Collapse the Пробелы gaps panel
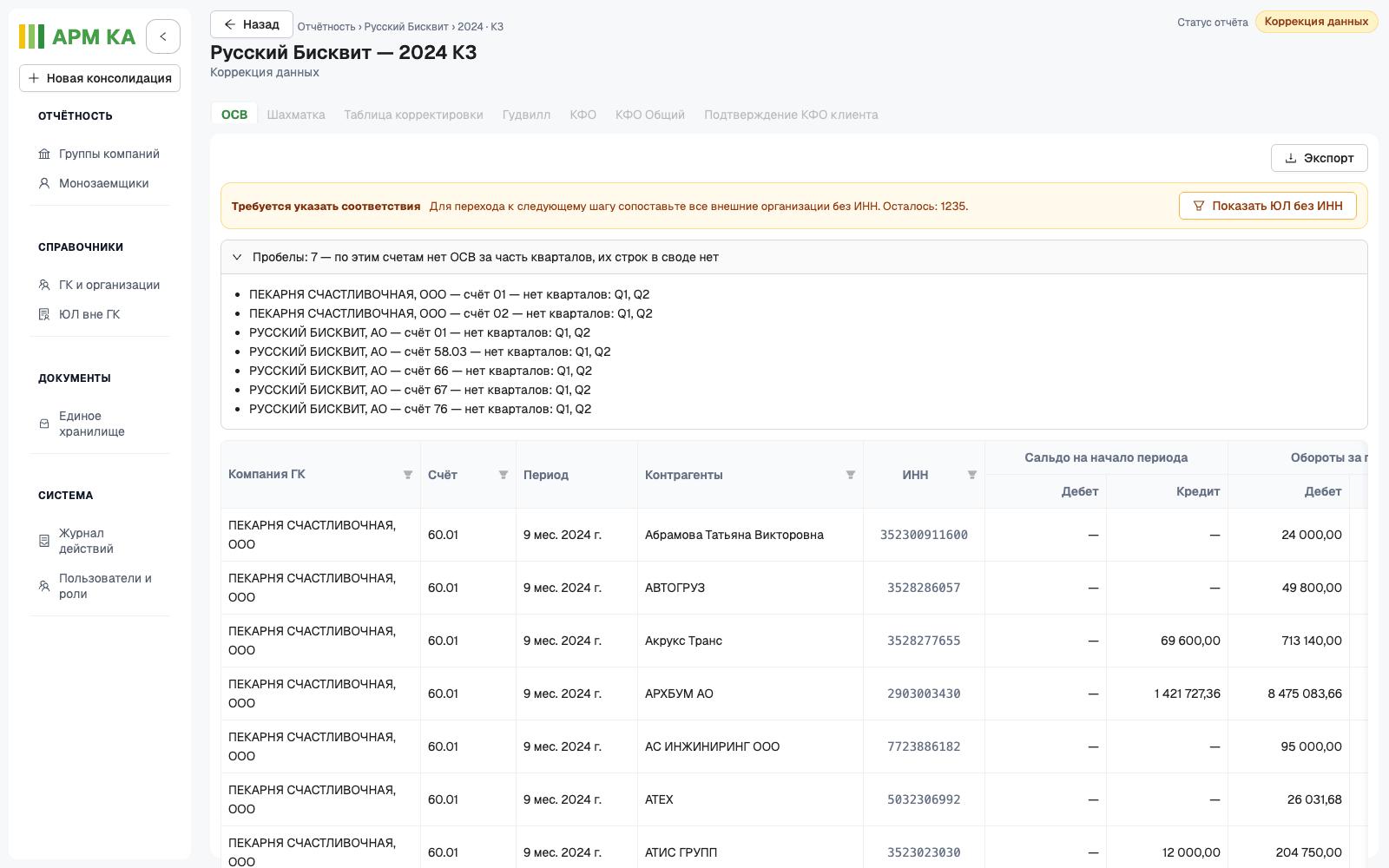The width and height of the screenshot is (1389, 868). 237,257
